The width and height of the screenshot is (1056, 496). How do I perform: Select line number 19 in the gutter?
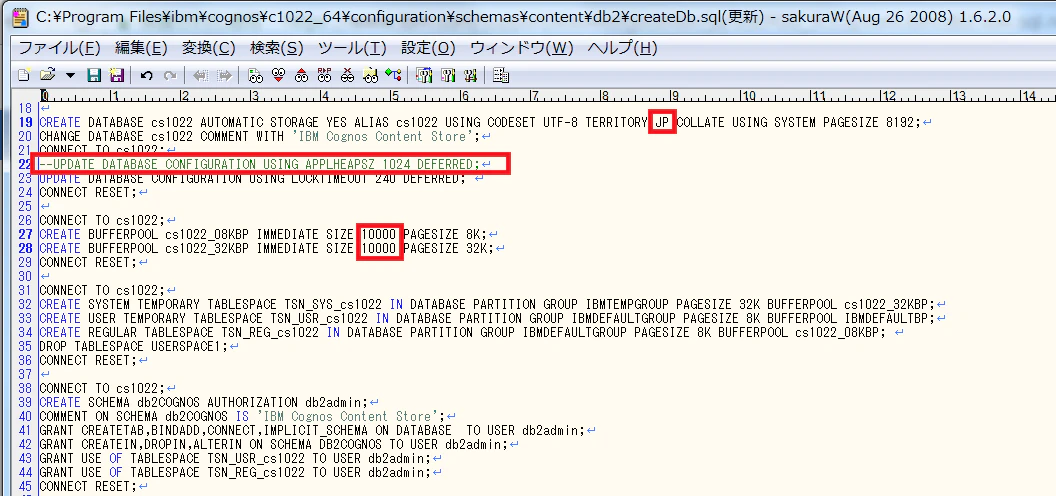click(25, 123)
